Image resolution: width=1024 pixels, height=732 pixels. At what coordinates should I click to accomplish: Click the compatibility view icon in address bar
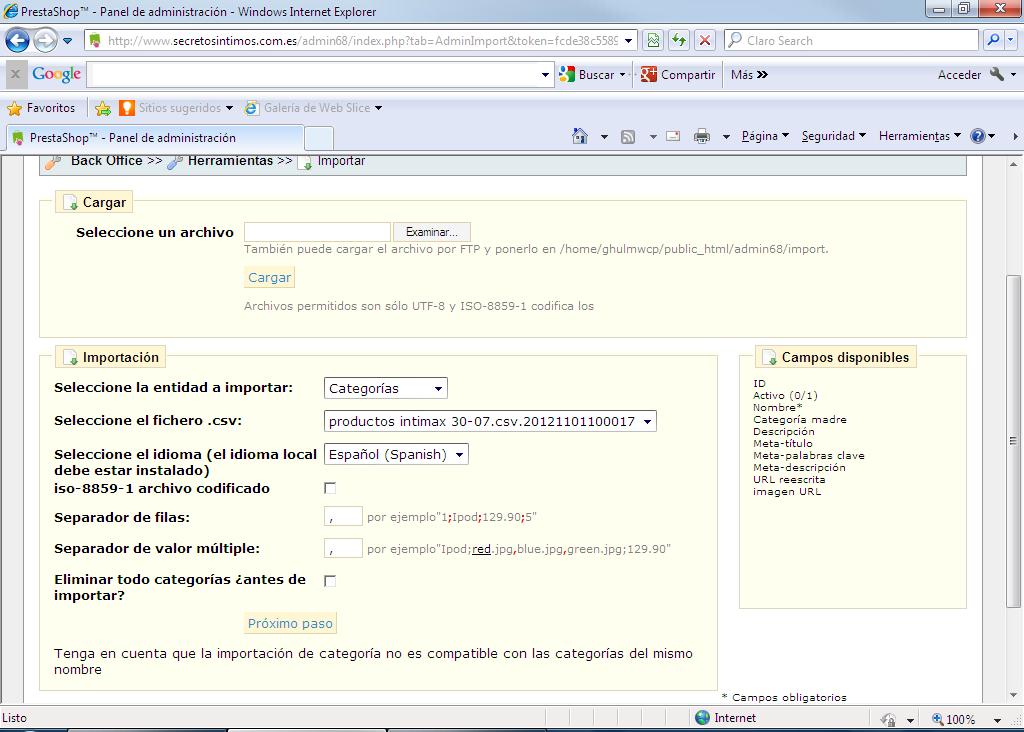[x=652, y=40]
